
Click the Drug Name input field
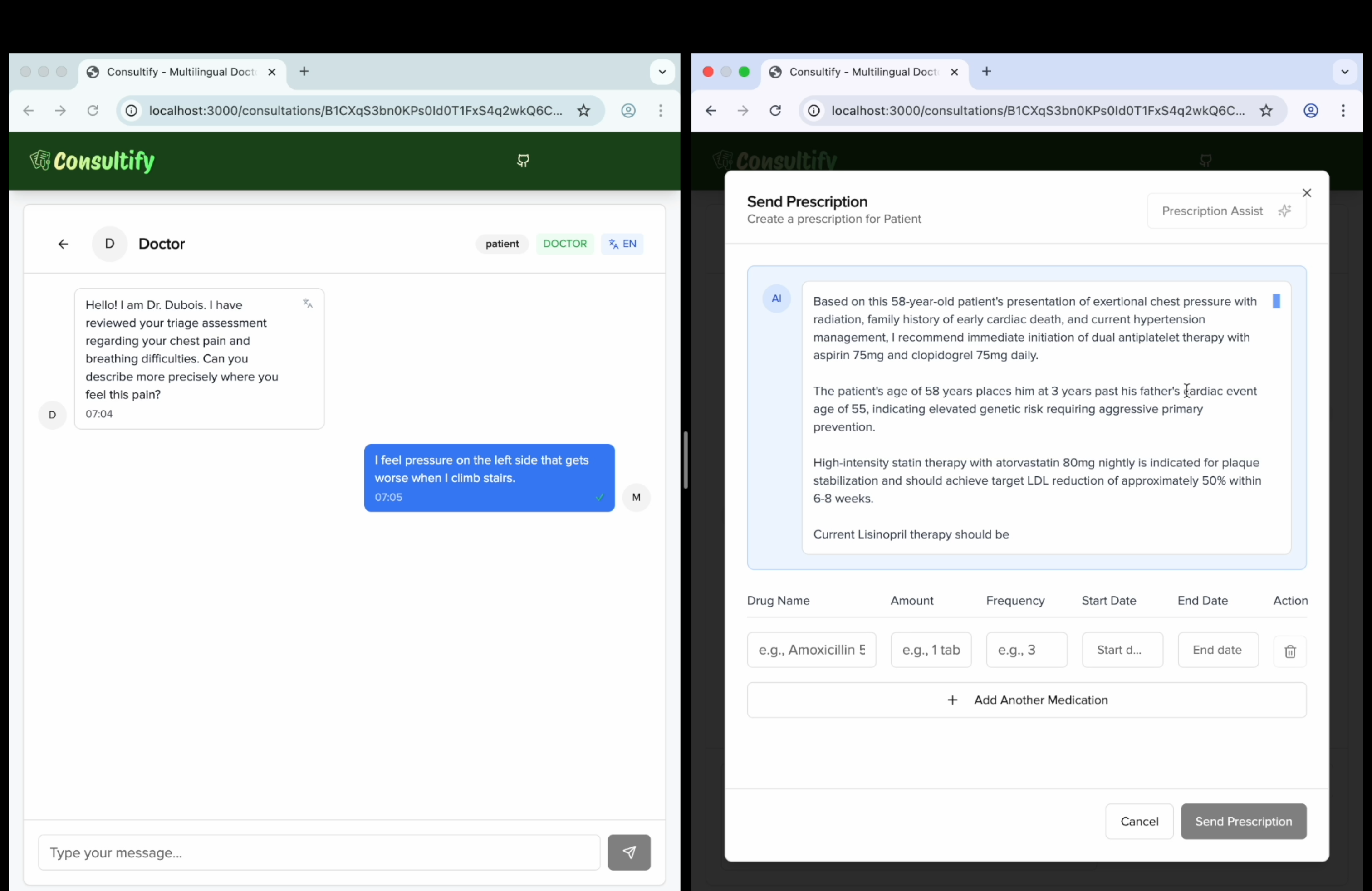pyautogui.click(x=811, y=650)
